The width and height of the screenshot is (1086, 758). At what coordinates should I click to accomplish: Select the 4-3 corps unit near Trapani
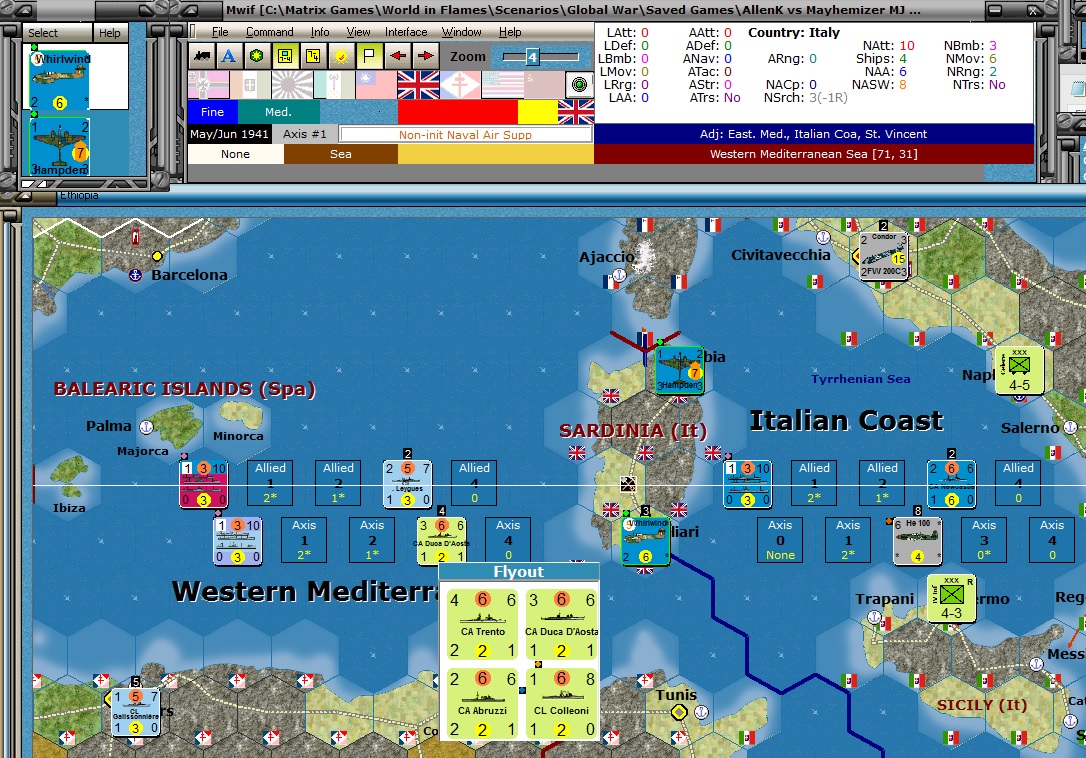(951, 599)
